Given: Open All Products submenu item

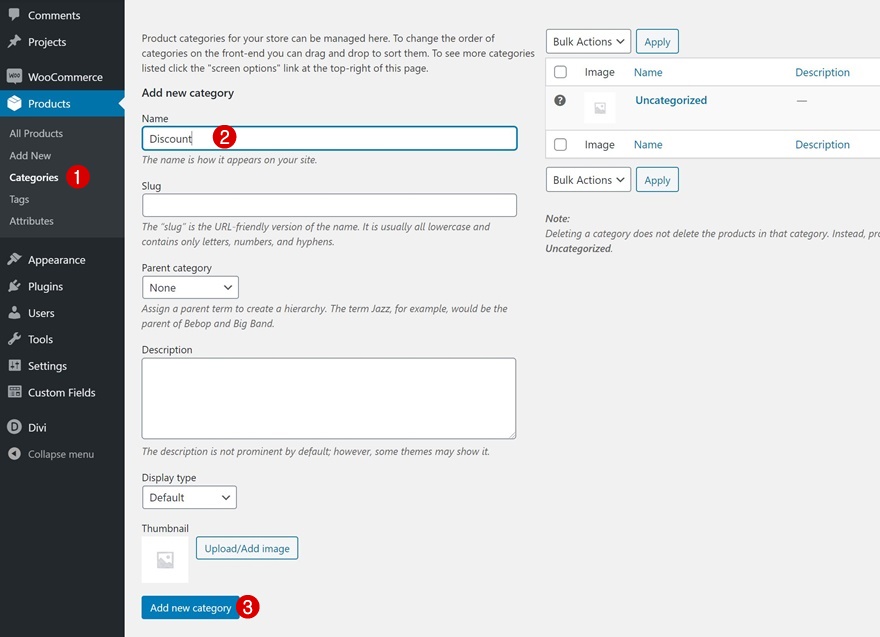Looking at the screenshot, I should pos(36,134).
